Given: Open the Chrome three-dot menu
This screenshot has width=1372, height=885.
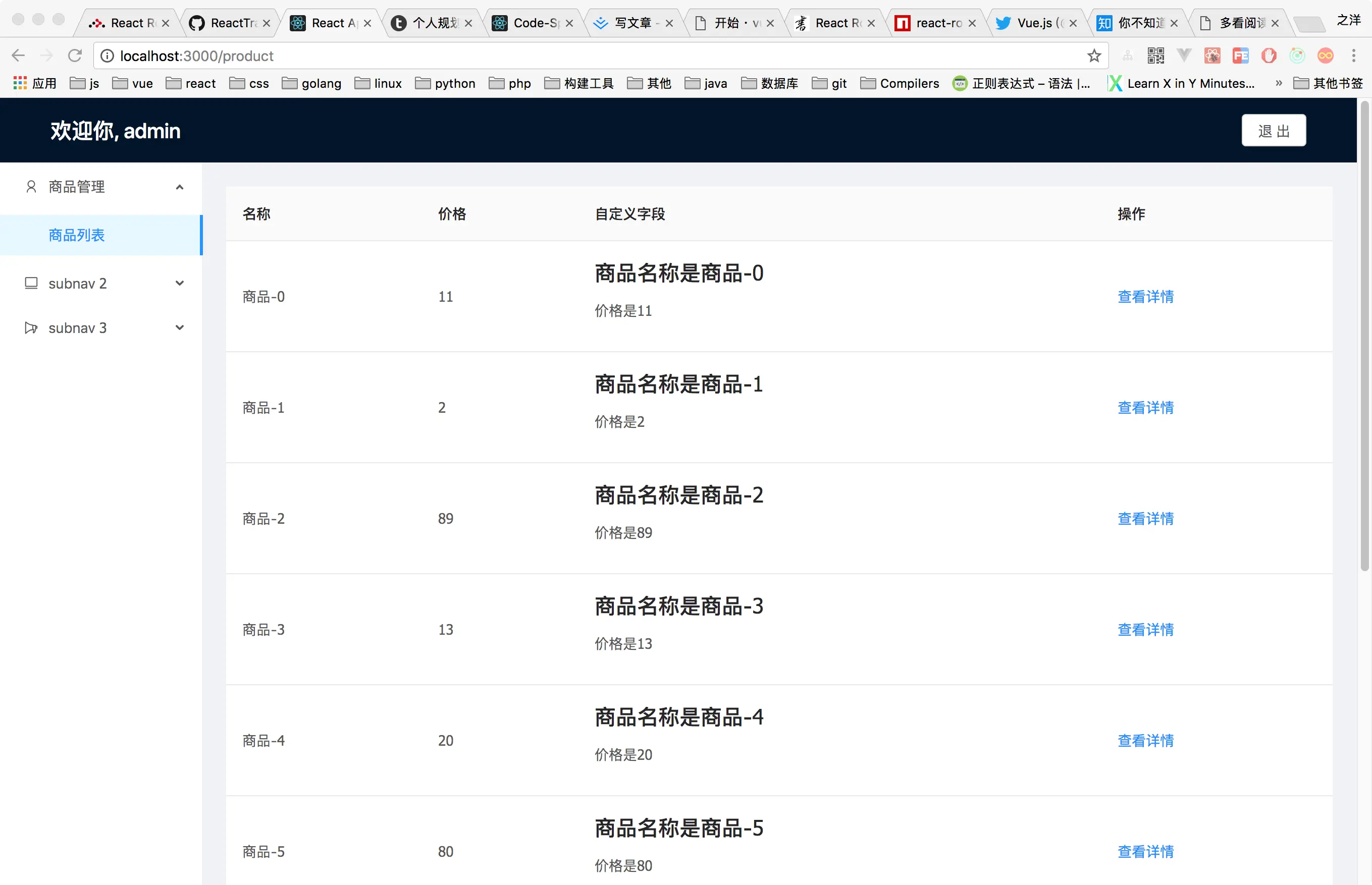Looking at the screenshot, I should (1354, 56).
